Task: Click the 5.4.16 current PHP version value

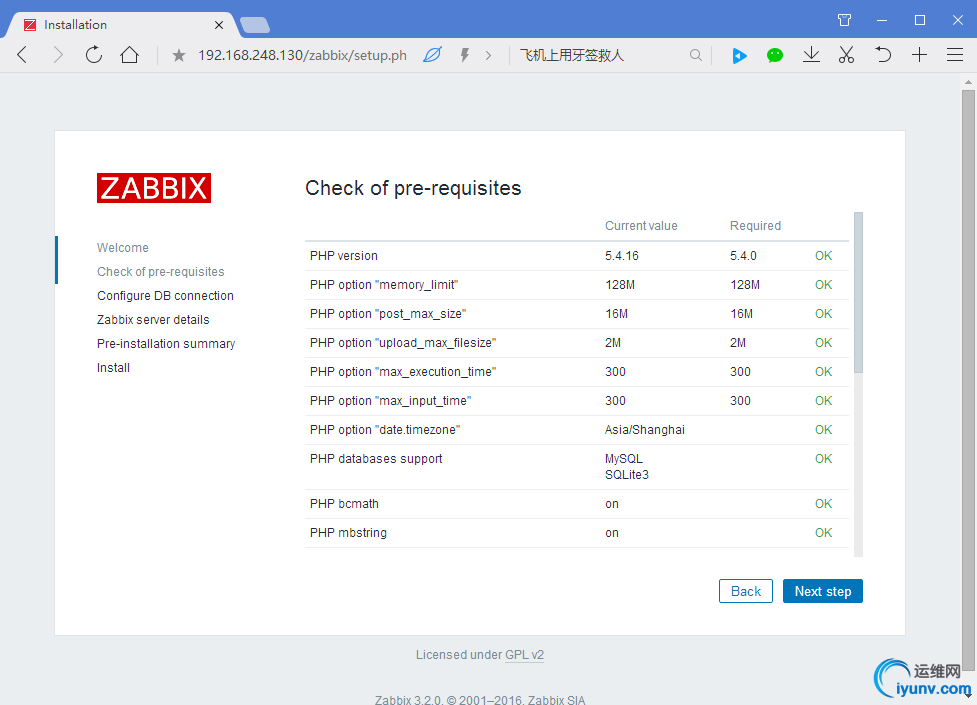Action: pyautogui.click(x=621, y=256)
